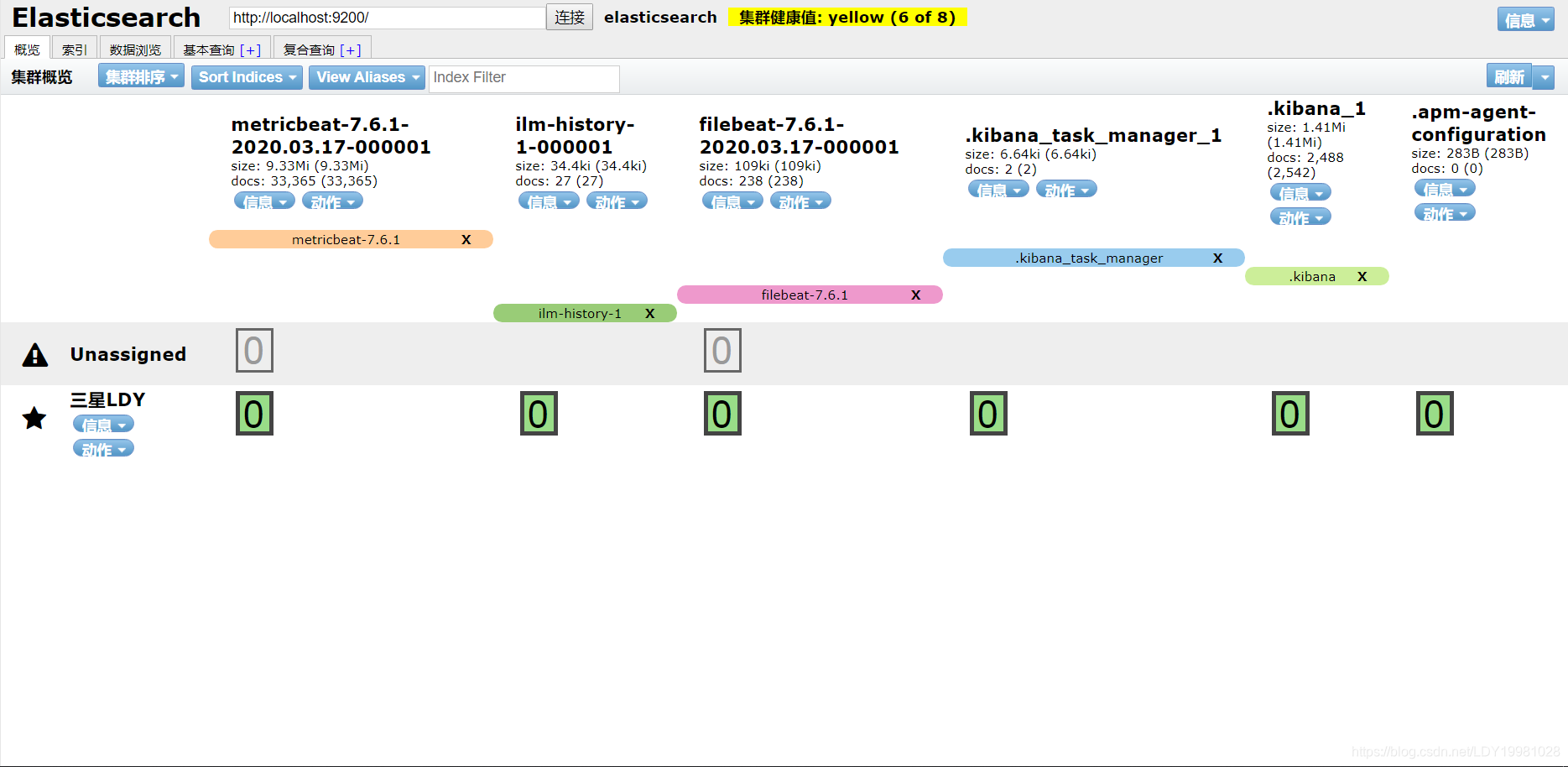1568x767 pixels.
Task: Click the 刷新 refresh button
Action: coord(1509,77)
